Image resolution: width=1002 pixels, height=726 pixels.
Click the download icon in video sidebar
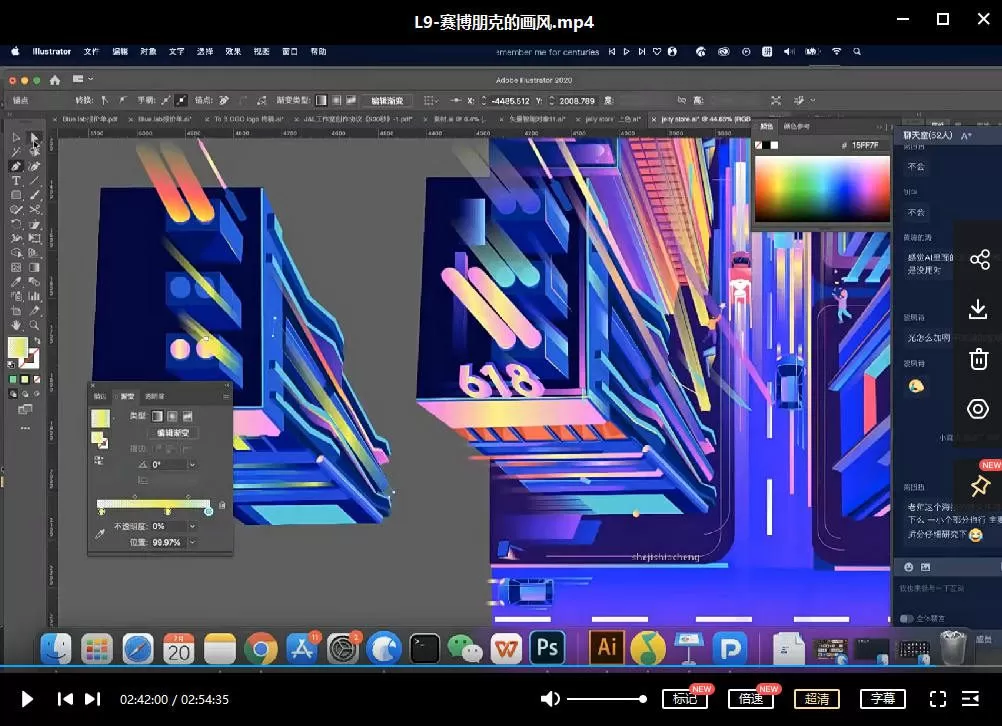click(x=978, y=310)
